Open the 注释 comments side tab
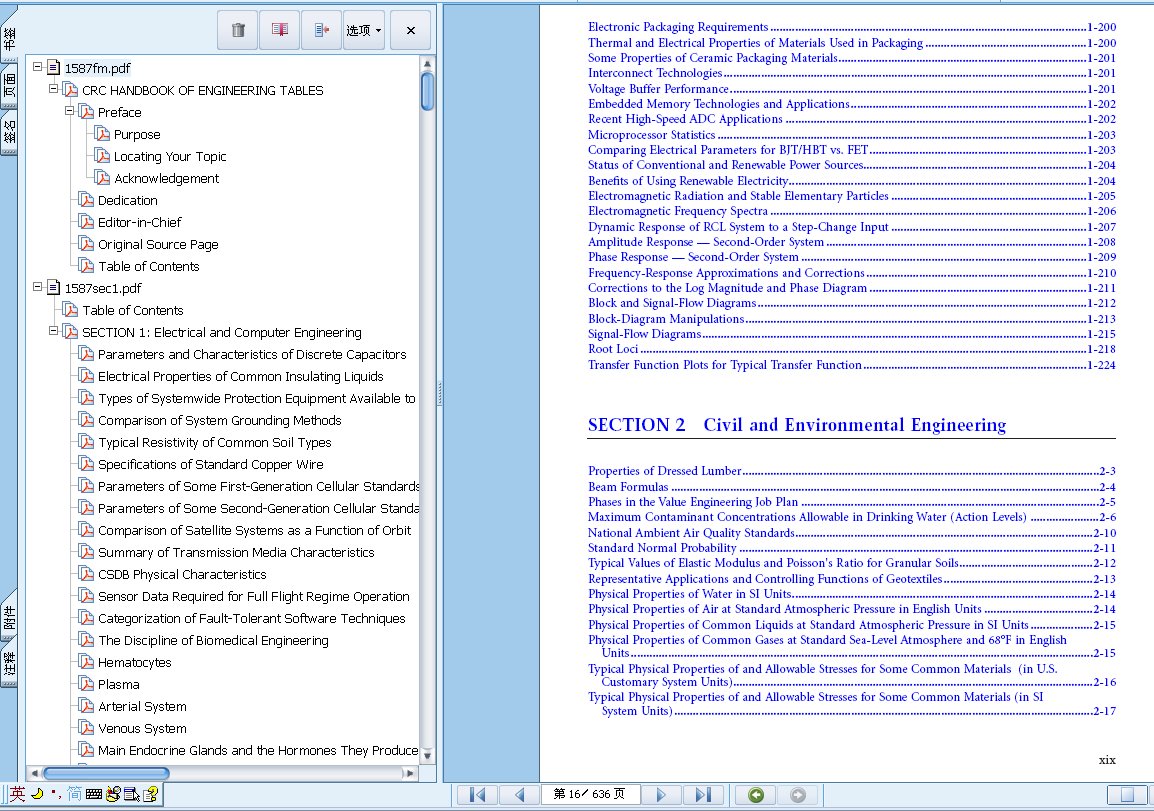Screen dimensions: 1154x811 click(9, 665)
